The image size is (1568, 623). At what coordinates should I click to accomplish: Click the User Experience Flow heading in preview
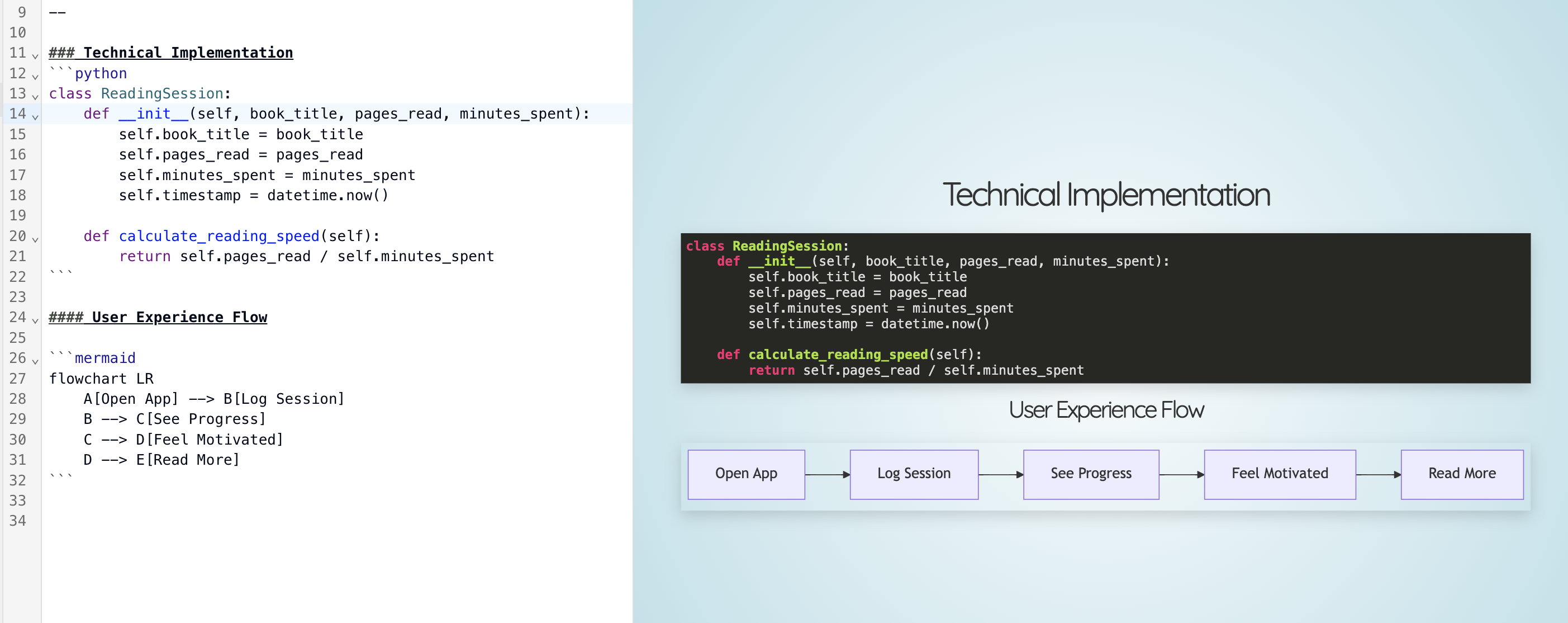click(1106, 410)
